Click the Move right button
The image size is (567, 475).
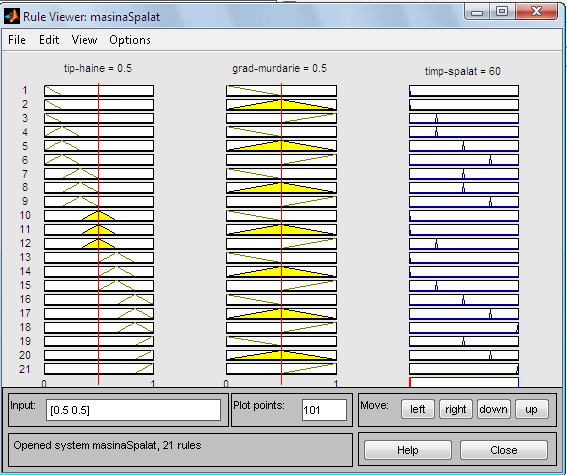click(x=456, y=409)
